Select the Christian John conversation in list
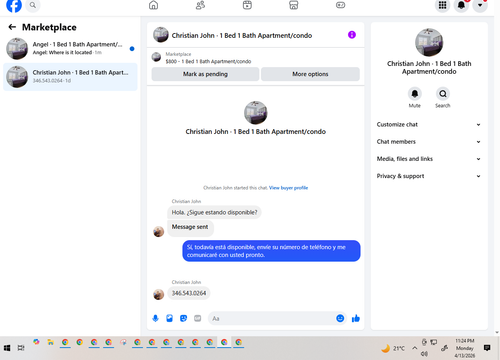 (x=70, y=77)
